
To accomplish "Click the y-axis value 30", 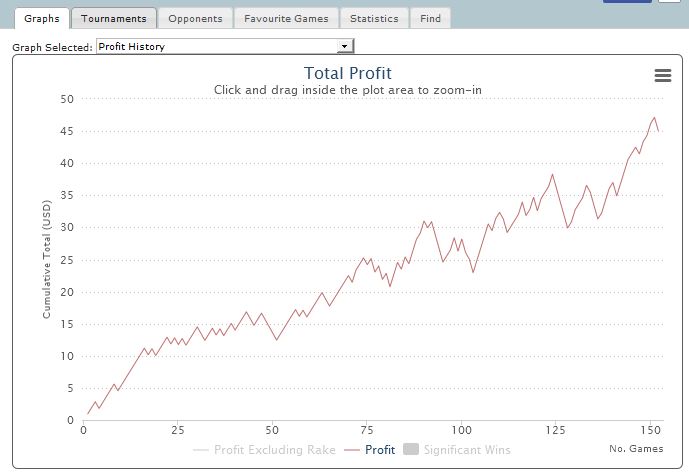I will click(67, 227).
